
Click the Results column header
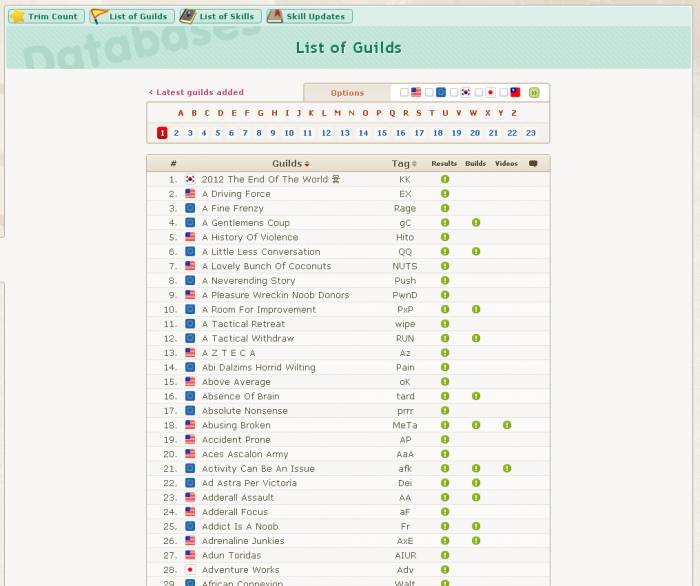pos(444,164)
